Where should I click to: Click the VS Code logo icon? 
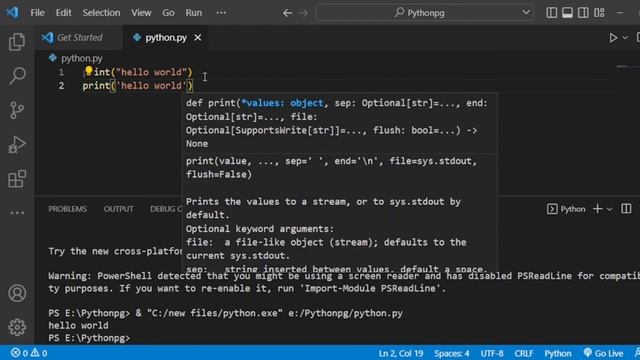coord(12,12)
